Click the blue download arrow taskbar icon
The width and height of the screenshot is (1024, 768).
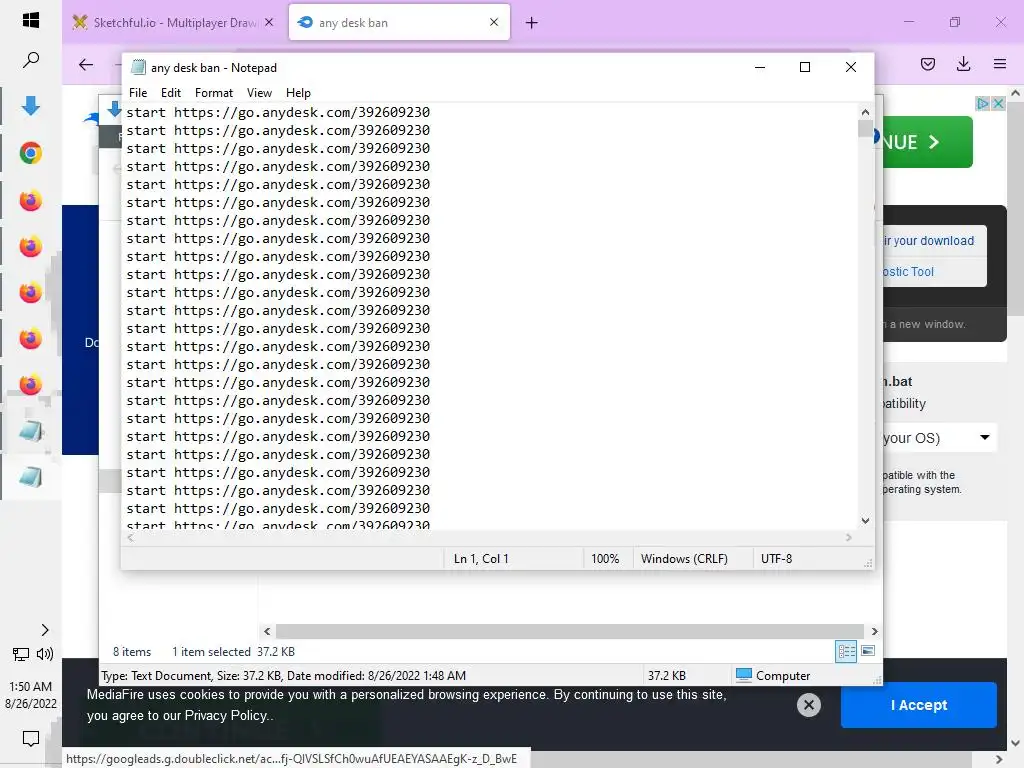coord(31,105)
